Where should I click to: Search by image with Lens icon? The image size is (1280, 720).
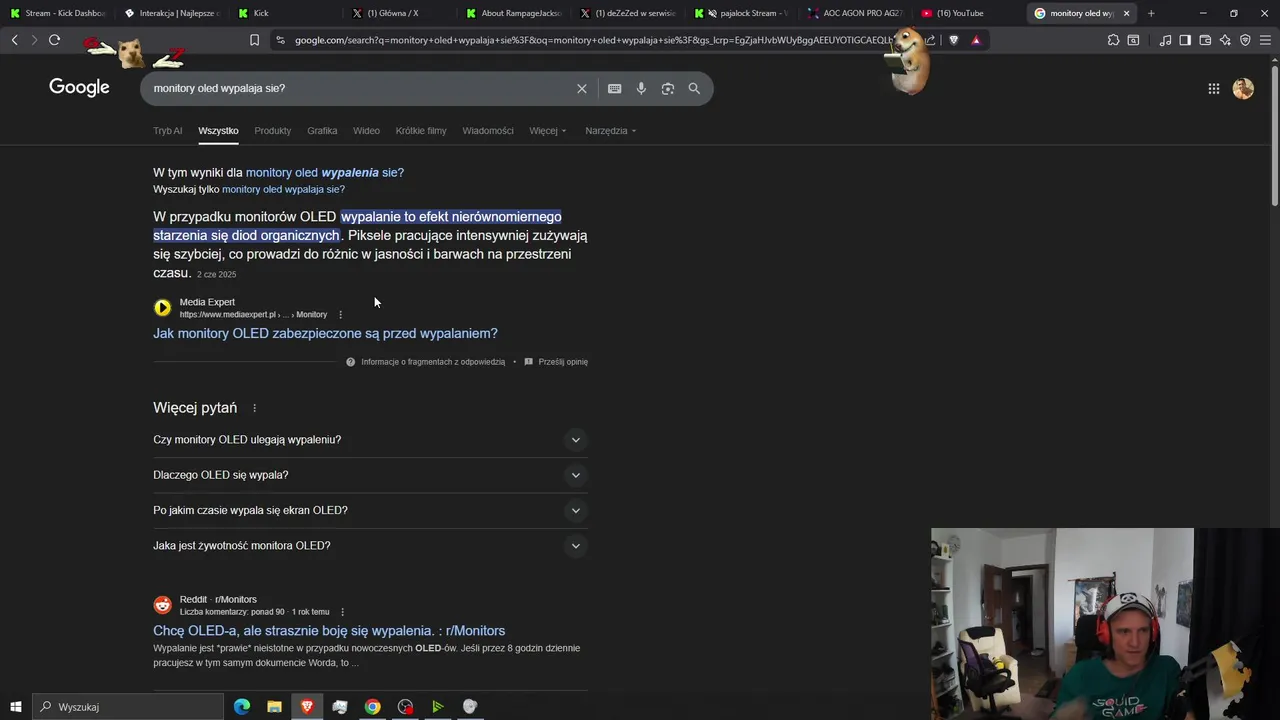668,88
